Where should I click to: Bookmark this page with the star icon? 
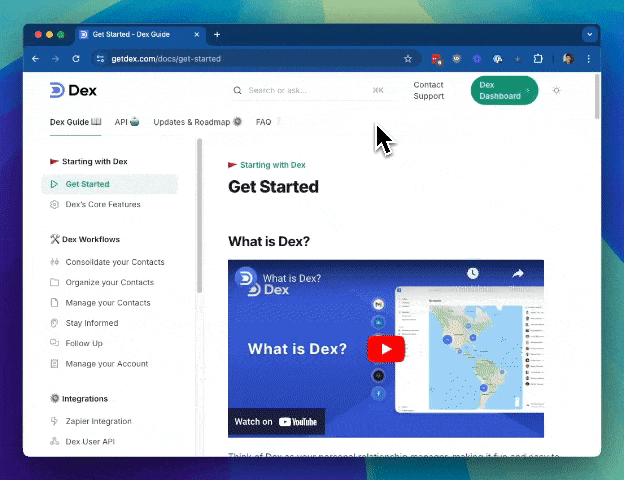point(408,59)
